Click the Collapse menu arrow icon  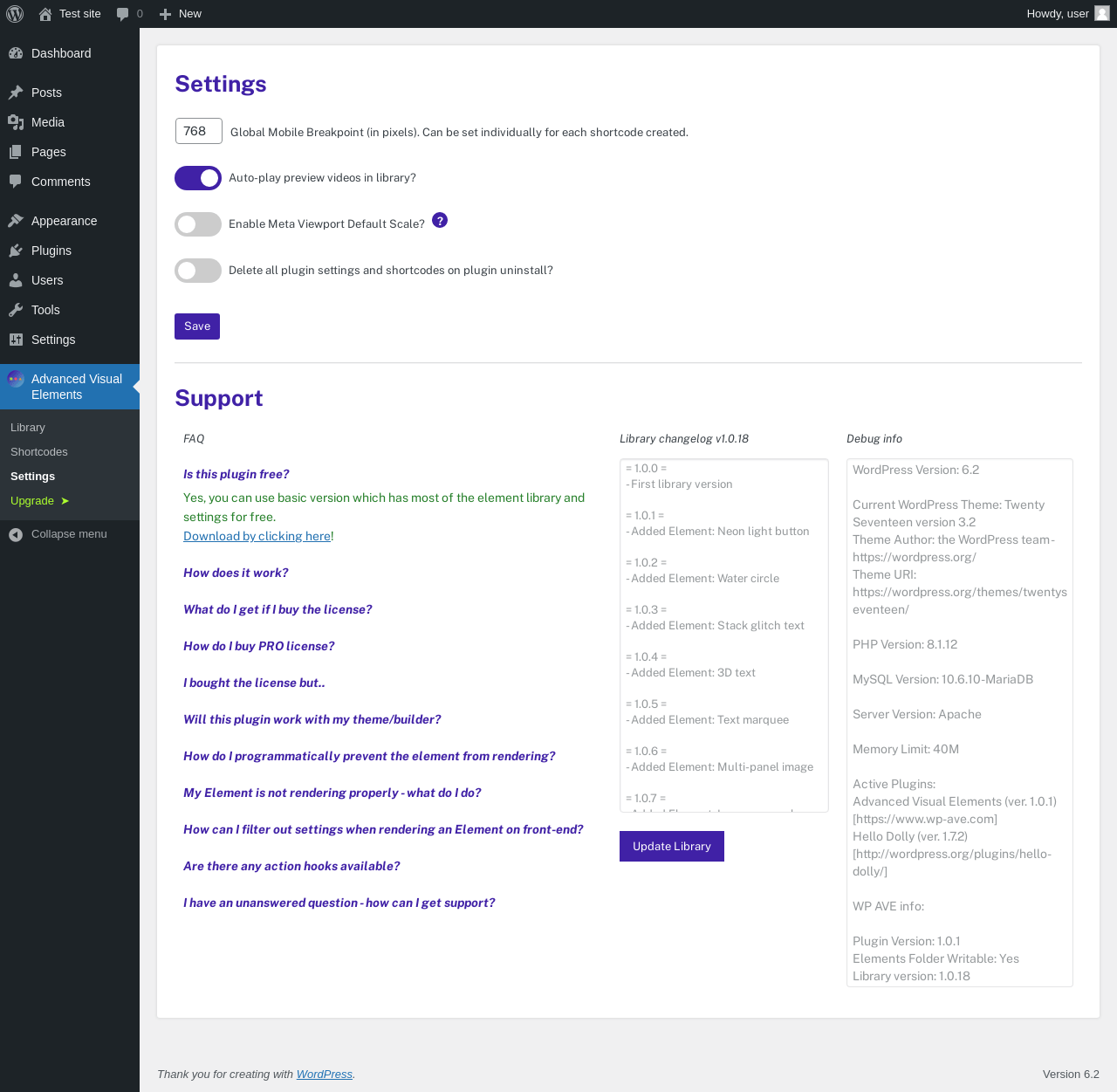[x=16, y=534]
